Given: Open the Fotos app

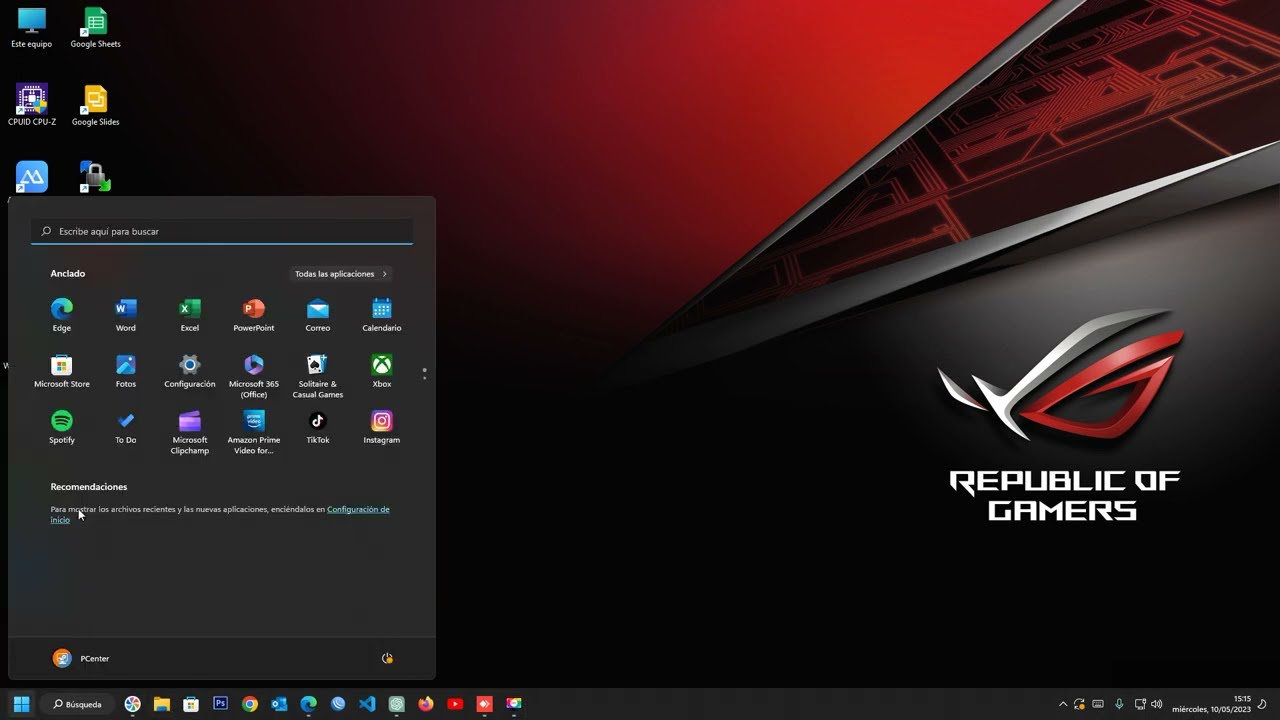Looking at the screenshot, I should point(126,370).
